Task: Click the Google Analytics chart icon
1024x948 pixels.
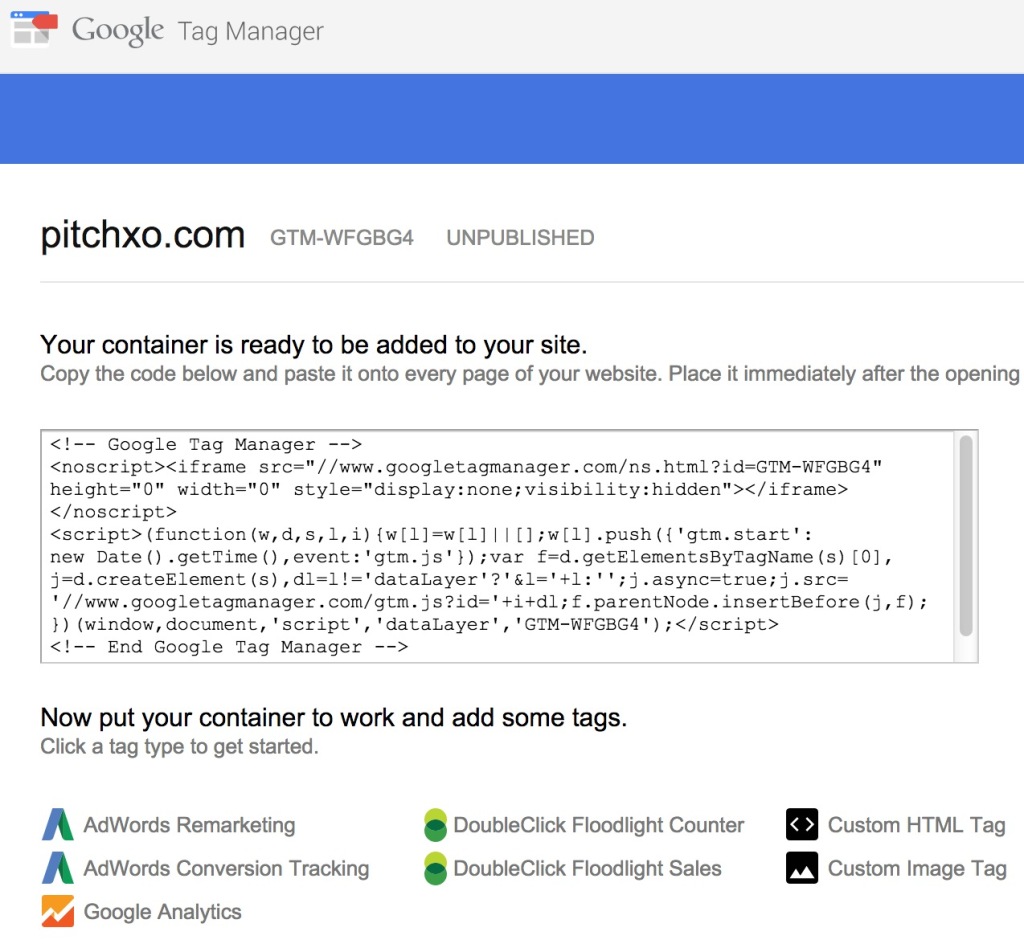Action: [x=57, y=911]
